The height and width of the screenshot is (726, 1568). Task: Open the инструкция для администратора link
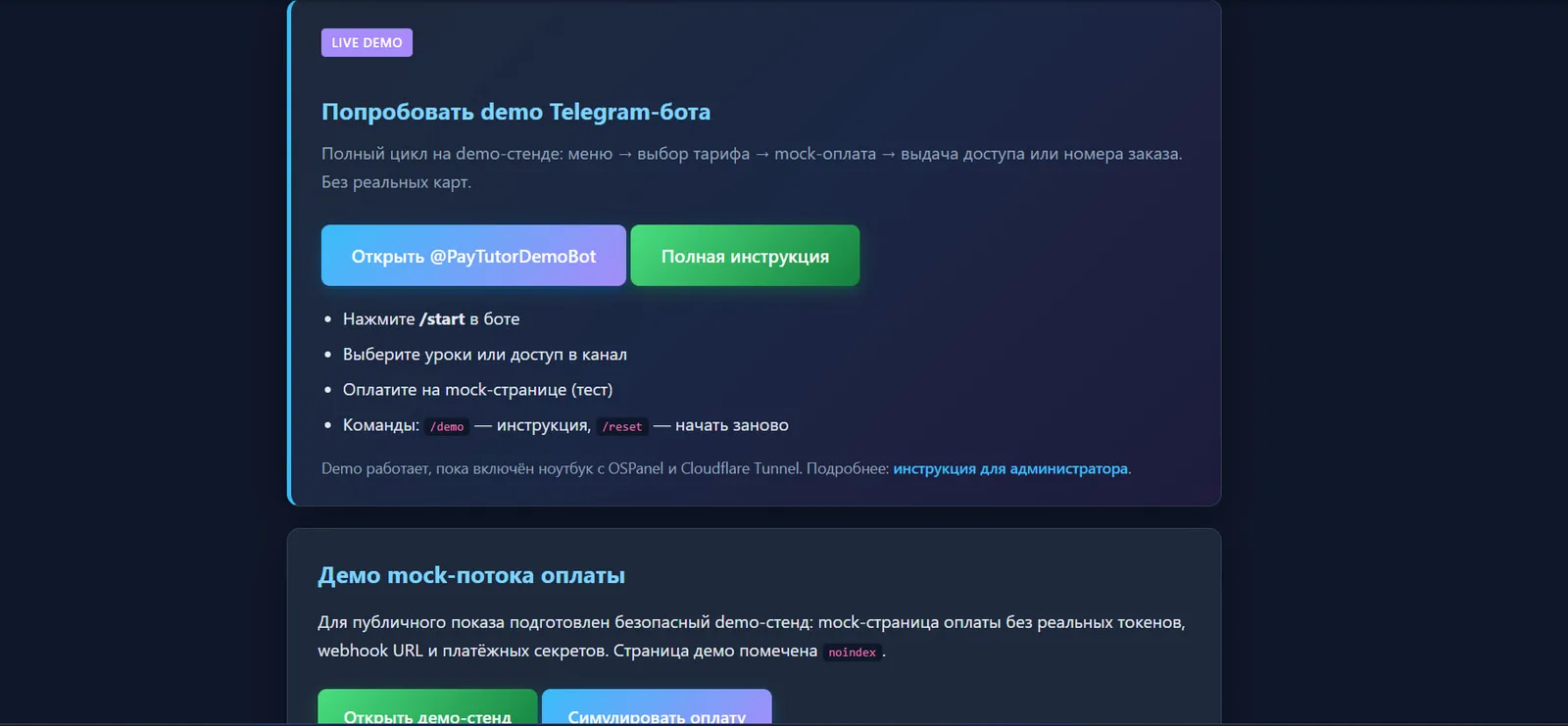[1010, 468]
